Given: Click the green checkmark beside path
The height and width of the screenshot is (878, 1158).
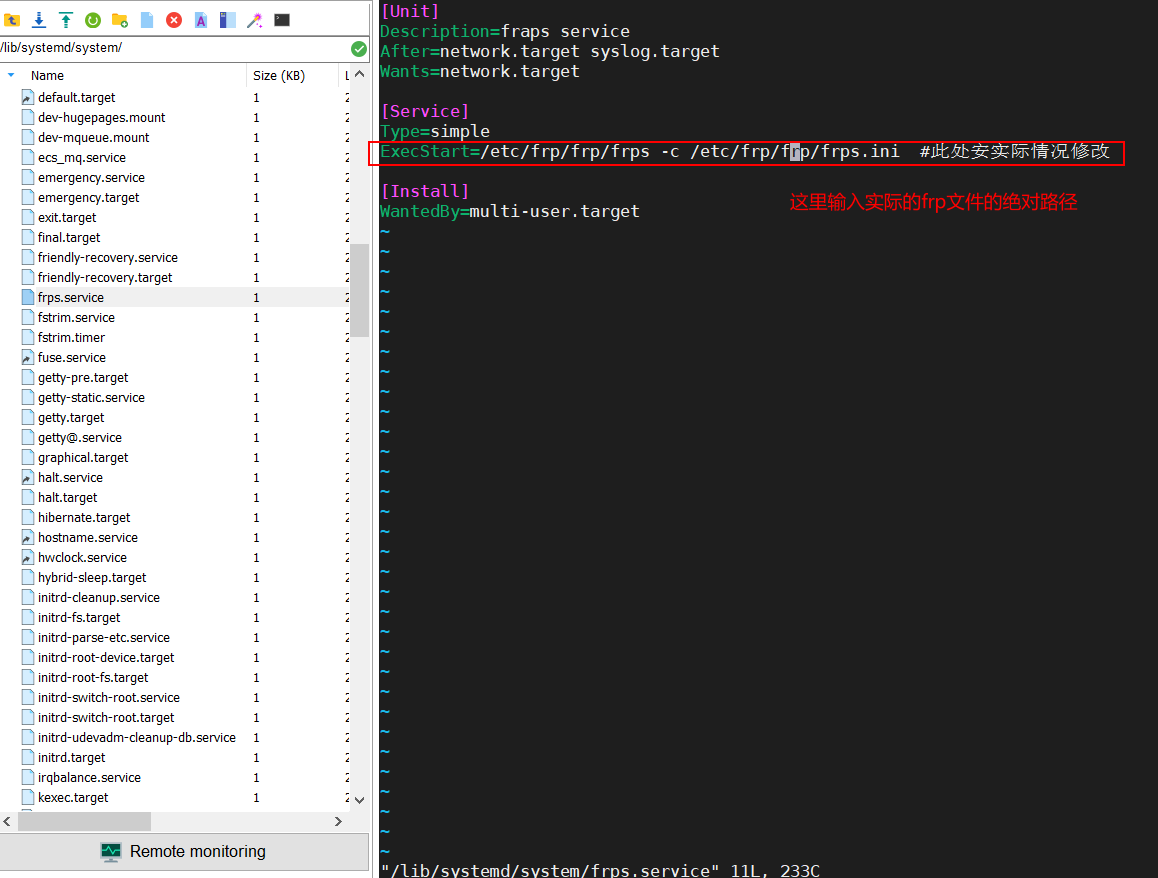Looking at the screenshot, I should [x=359, y=49].
